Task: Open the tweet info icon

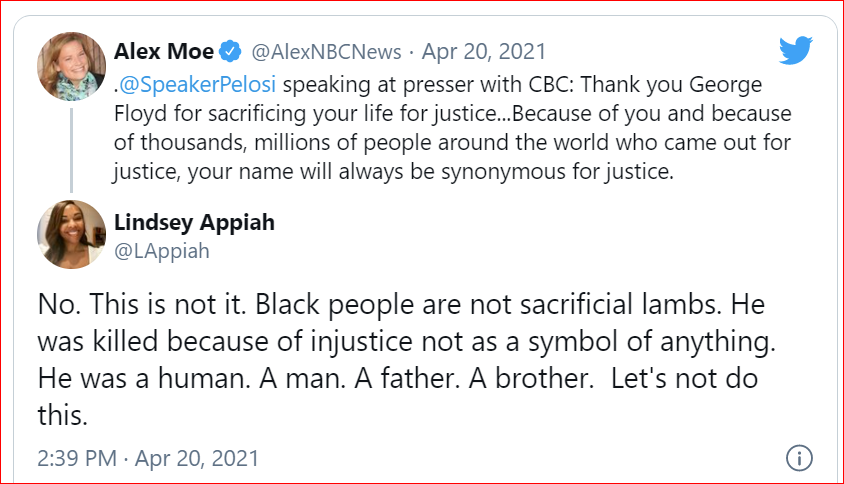Action: [x=798, y=459]
